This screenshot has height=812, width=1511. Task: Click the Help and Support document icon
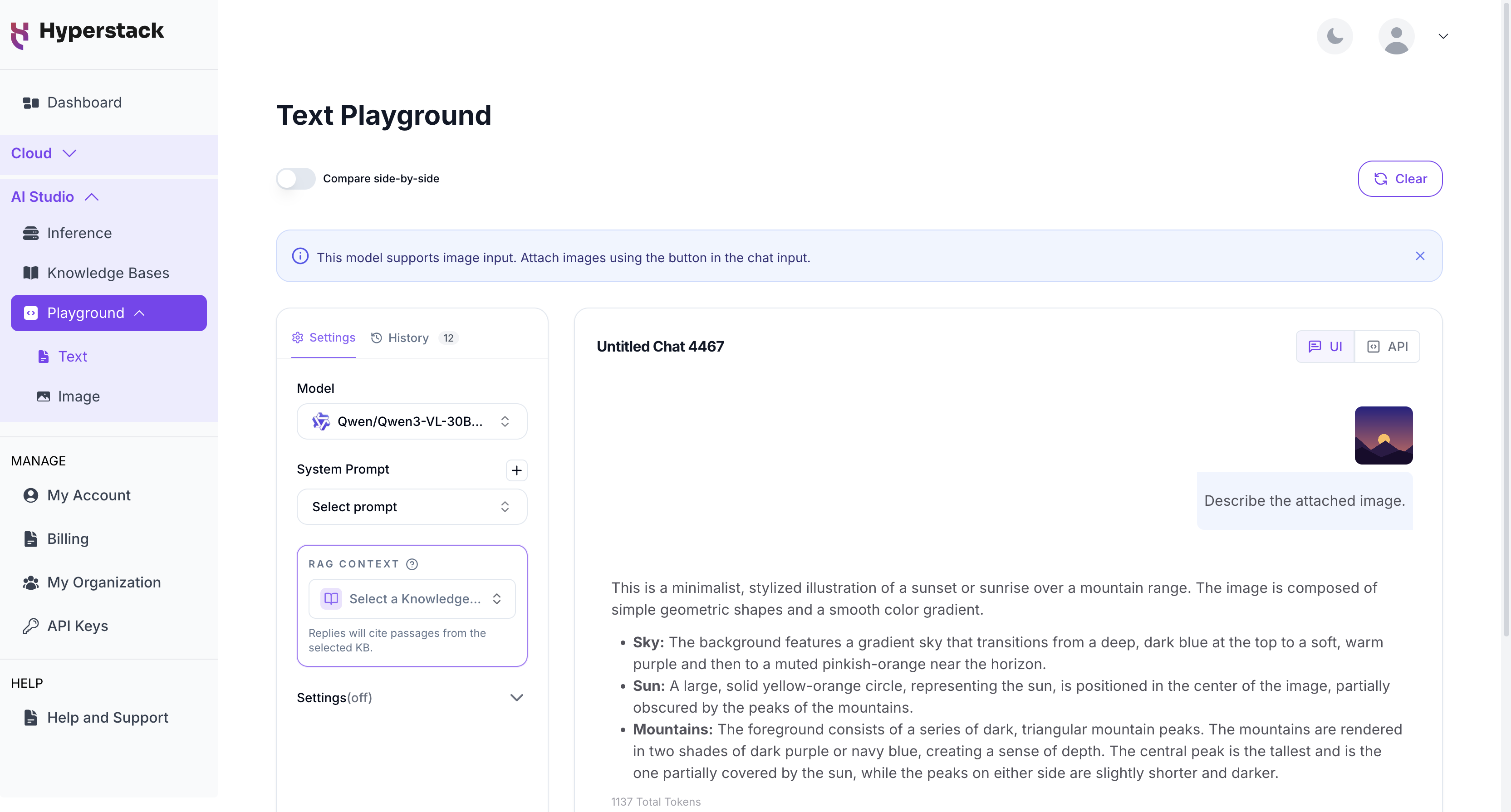30,718
